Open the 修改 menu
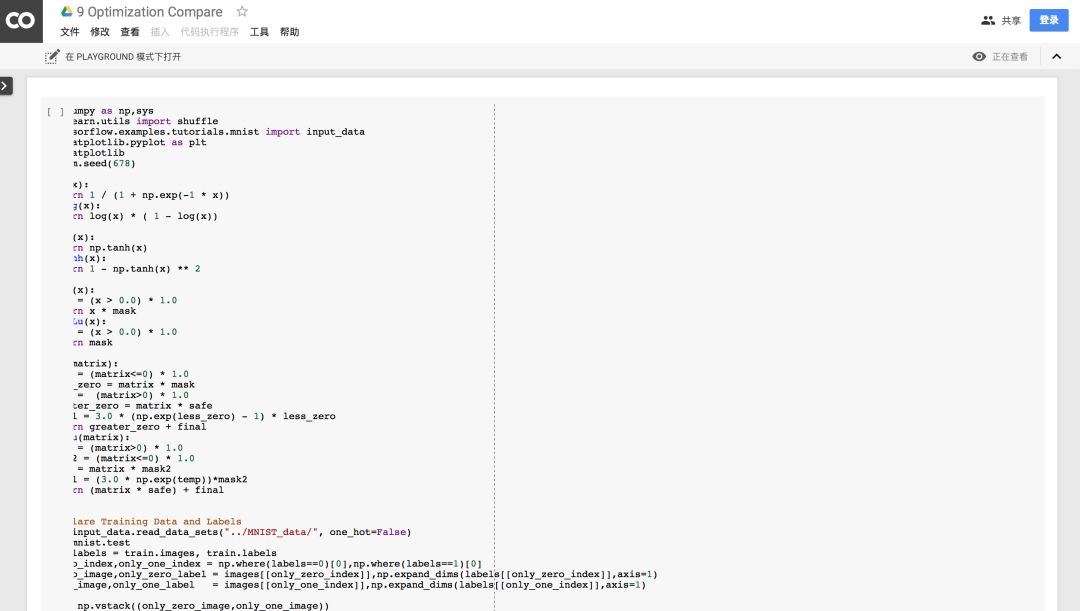The image size is (1080, 611). pos(100,32)
